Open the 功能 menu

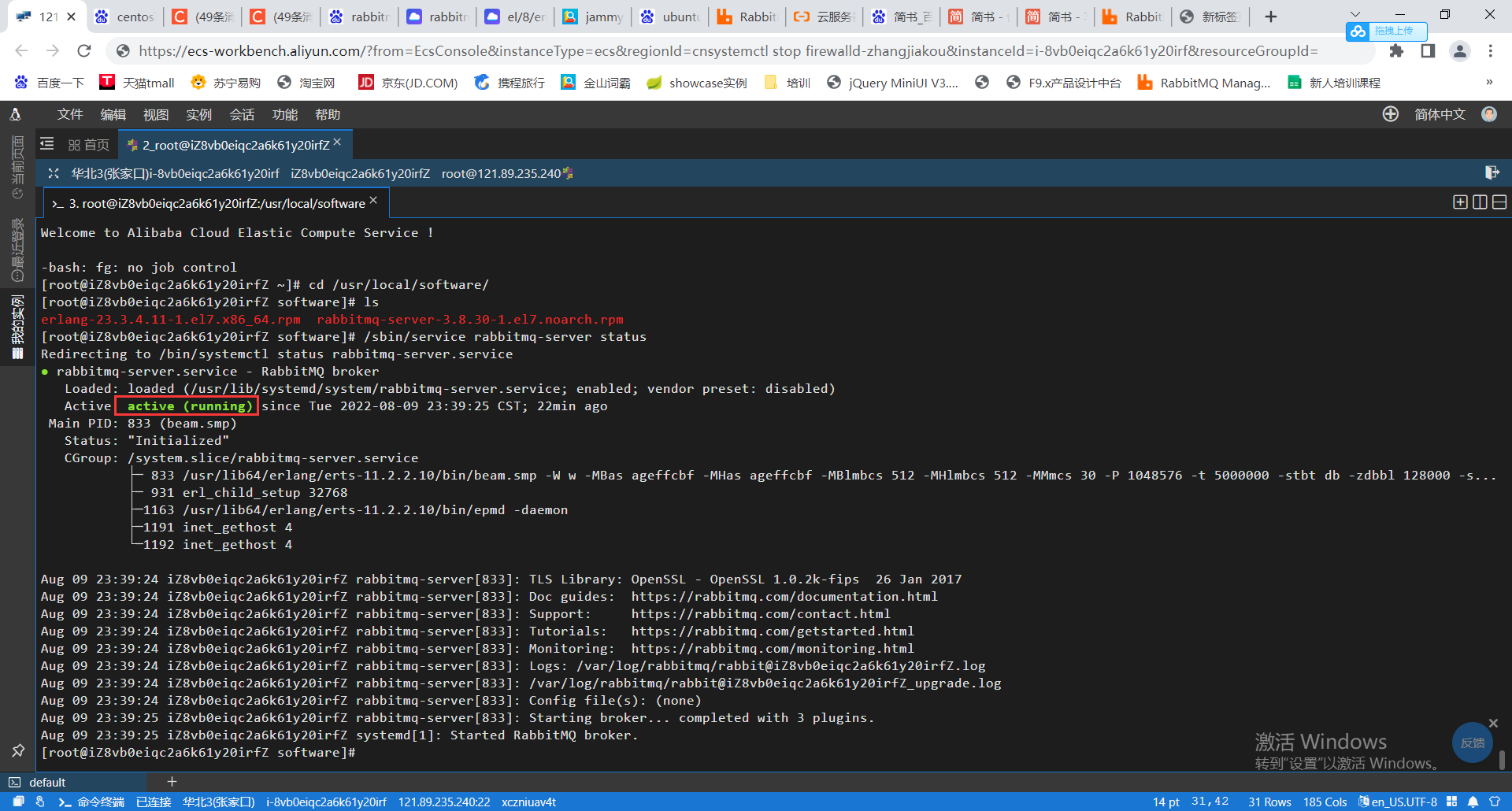tap(285, 115)
